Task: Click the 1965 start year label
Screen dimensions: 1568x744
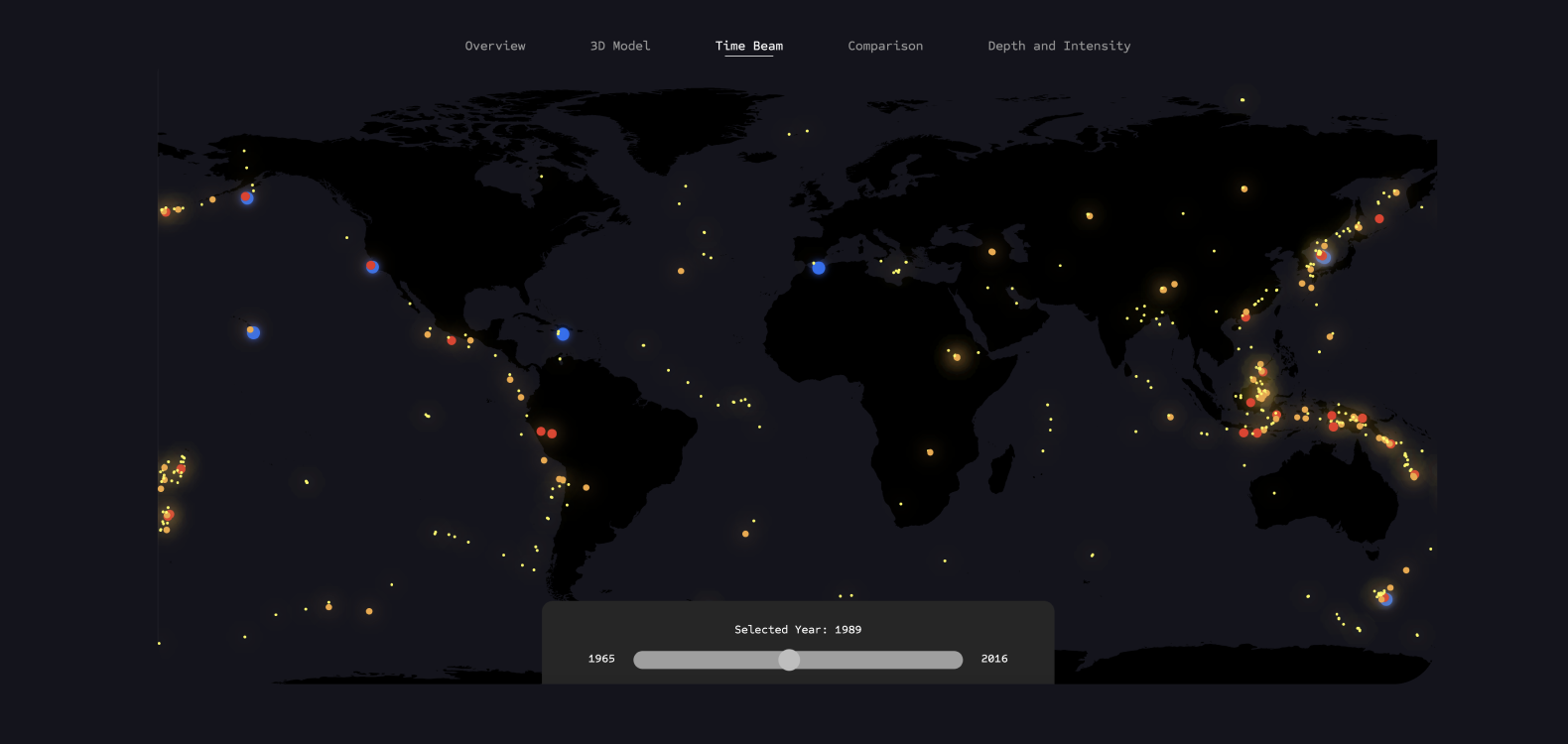Action: [x=601, y=659]
